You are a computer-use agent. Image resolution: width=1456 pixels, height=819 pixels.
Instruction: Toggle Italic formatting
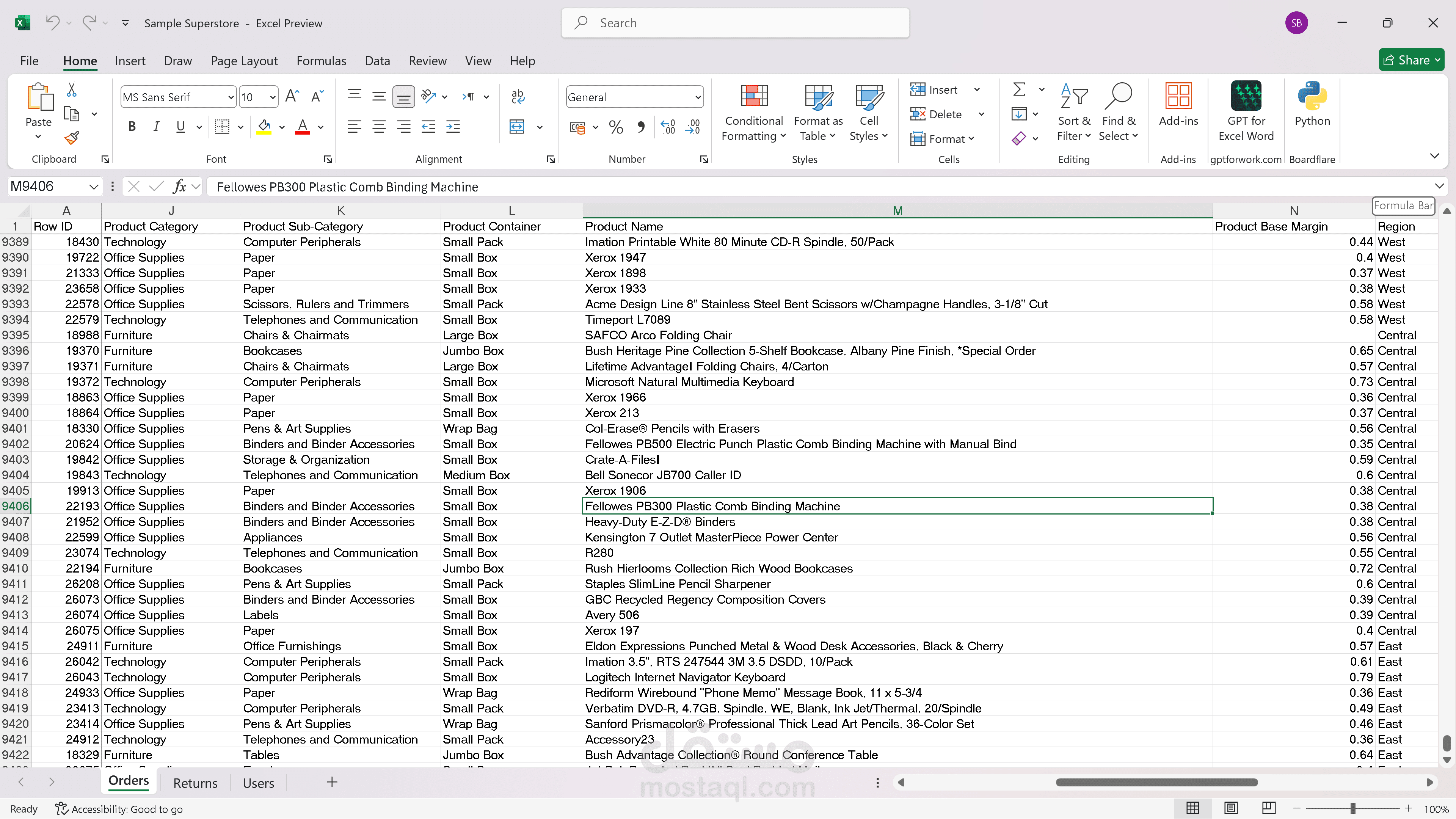(156, 127)
